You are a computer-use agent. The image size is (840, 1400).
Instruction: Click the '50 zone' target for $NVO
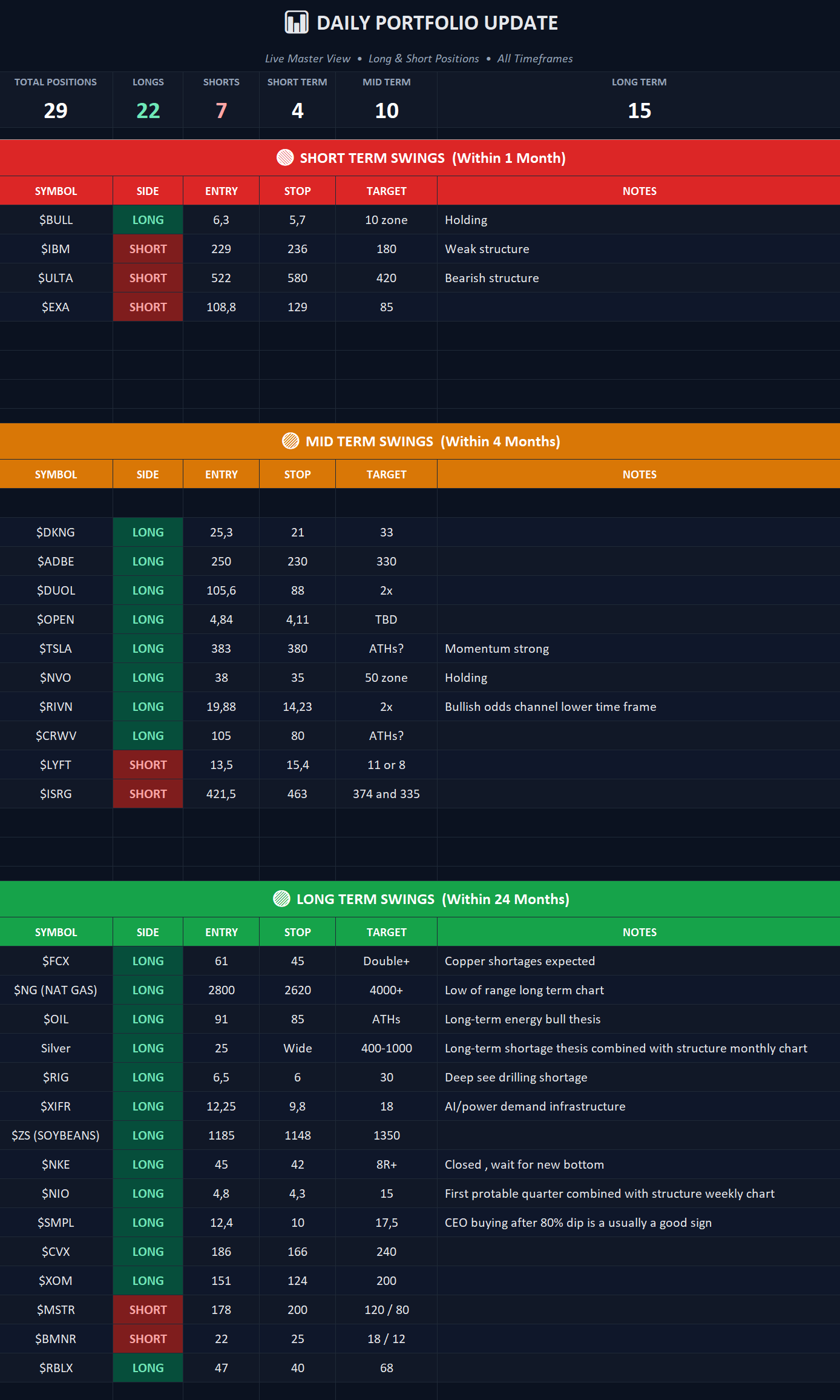click(386, 678)
